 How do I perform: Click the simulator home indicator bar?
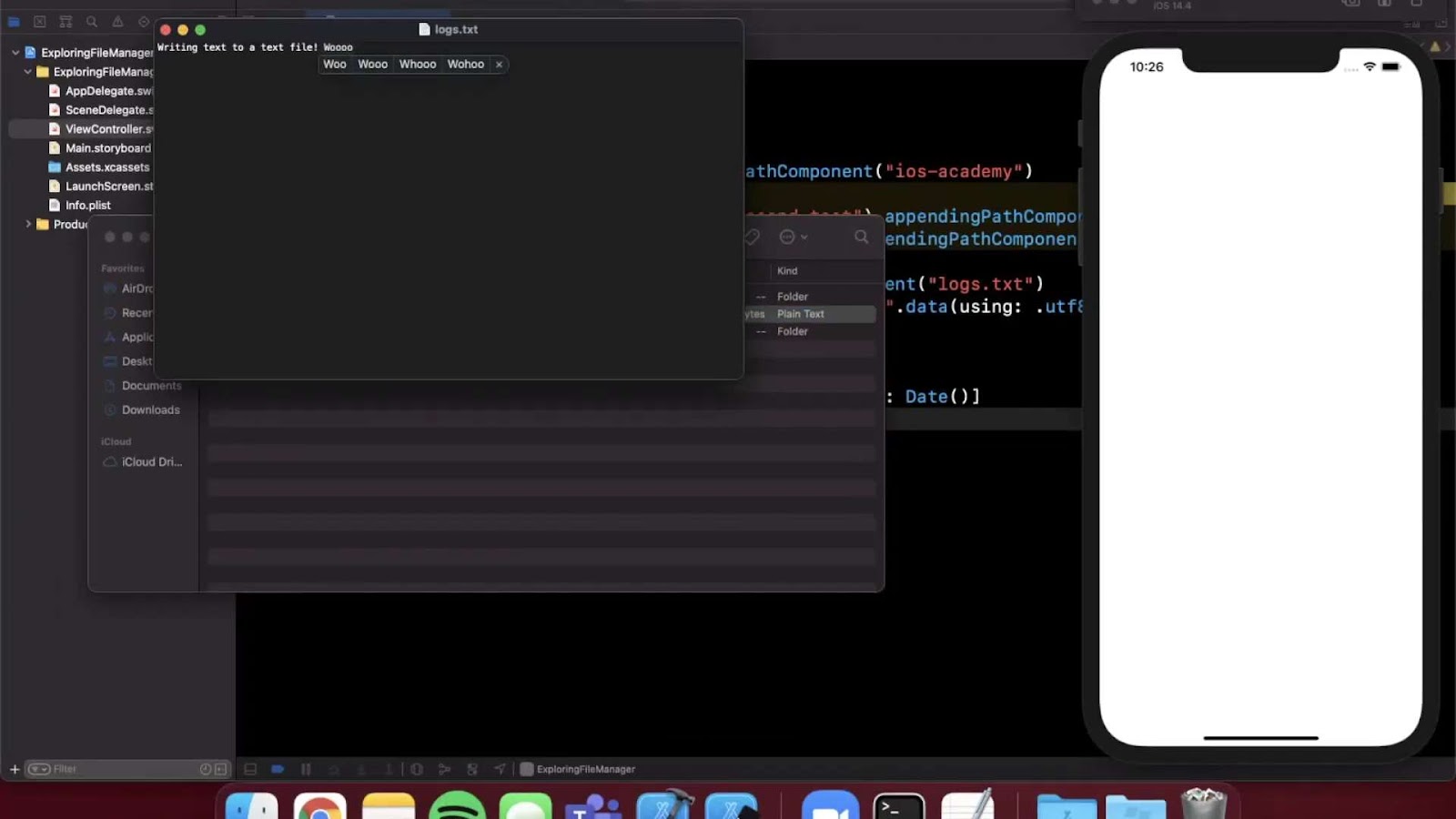pos(1260,738)
